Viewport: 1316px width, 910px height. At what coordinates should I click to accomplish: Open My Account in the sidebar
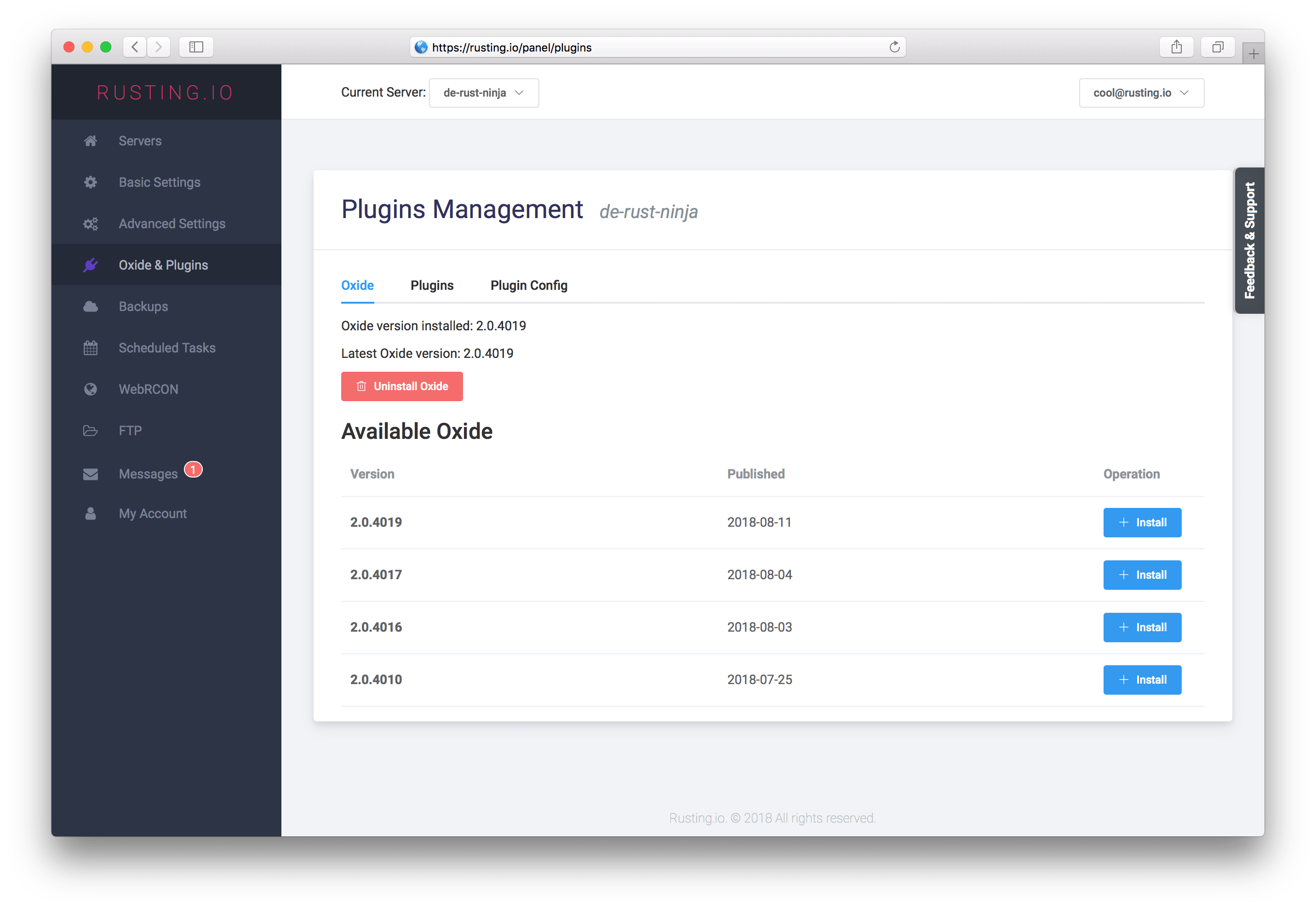pos(166,514)
